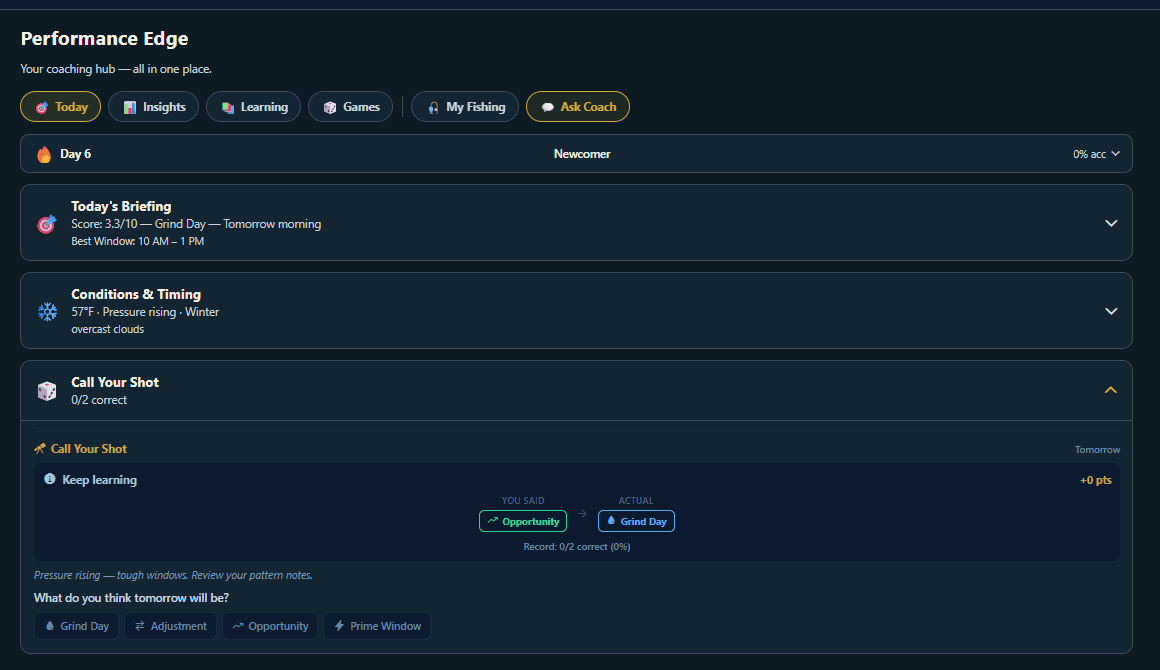Click the telescope icon by Call Your Shot
Image resolution: width=1160 pixels, height=670 pixels.
click(40, 449)
